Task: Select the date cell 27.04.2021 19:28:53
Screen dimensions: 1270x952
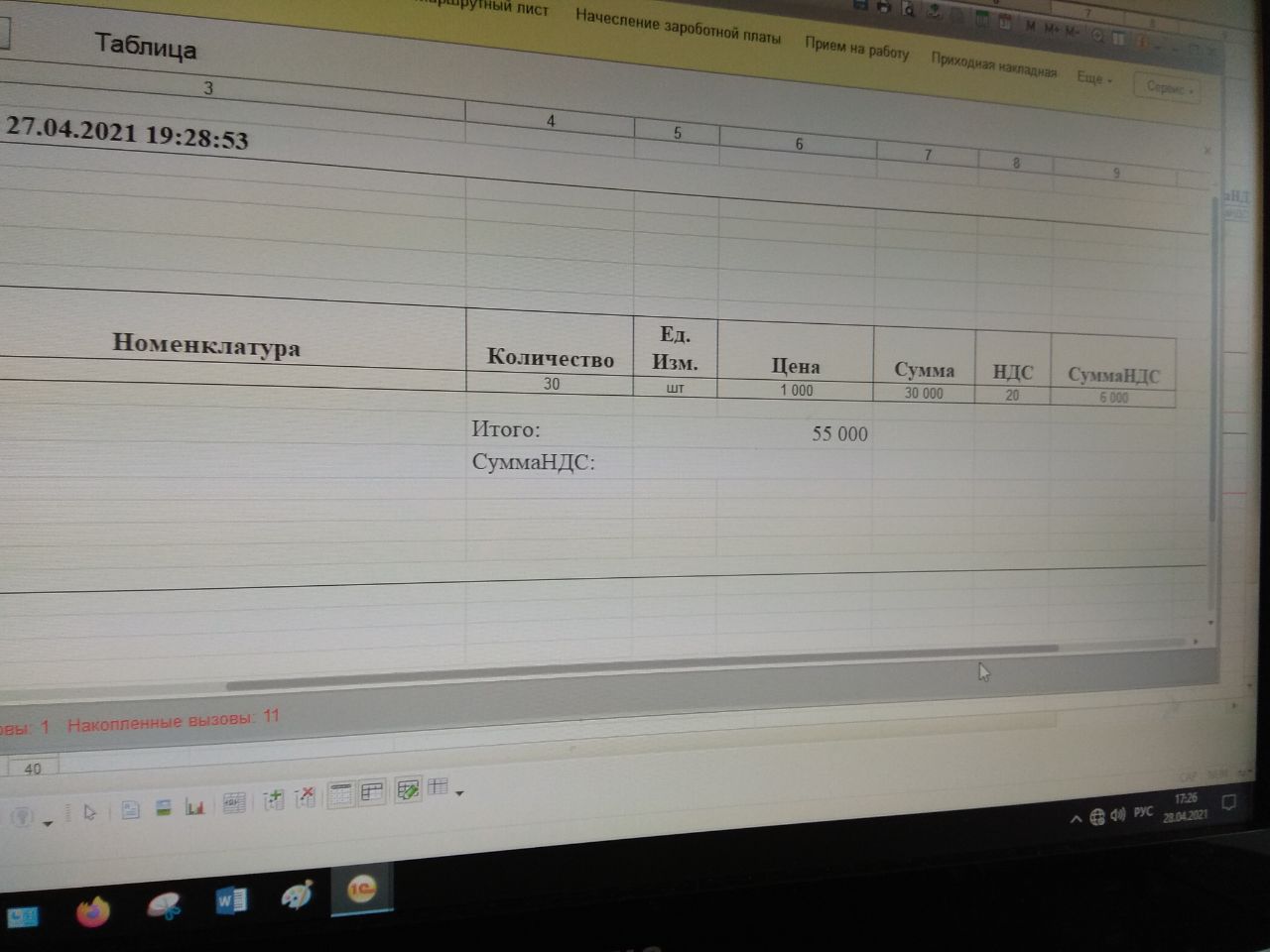Action: click(127, 132)
